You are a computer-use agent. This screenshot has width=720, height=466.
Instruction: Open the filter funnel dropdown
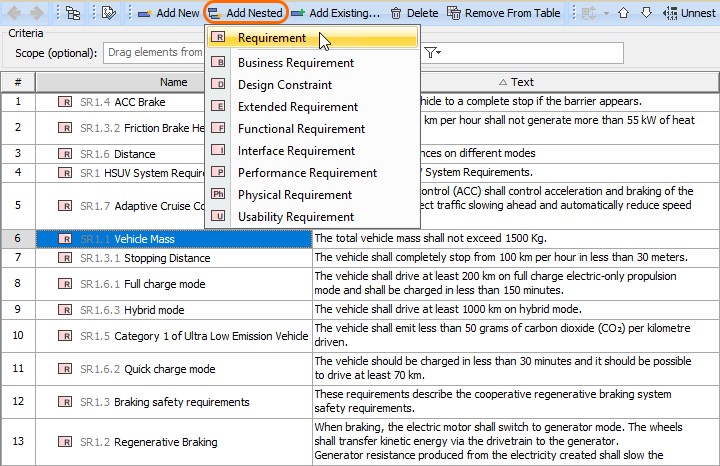[x=433, y=52]
